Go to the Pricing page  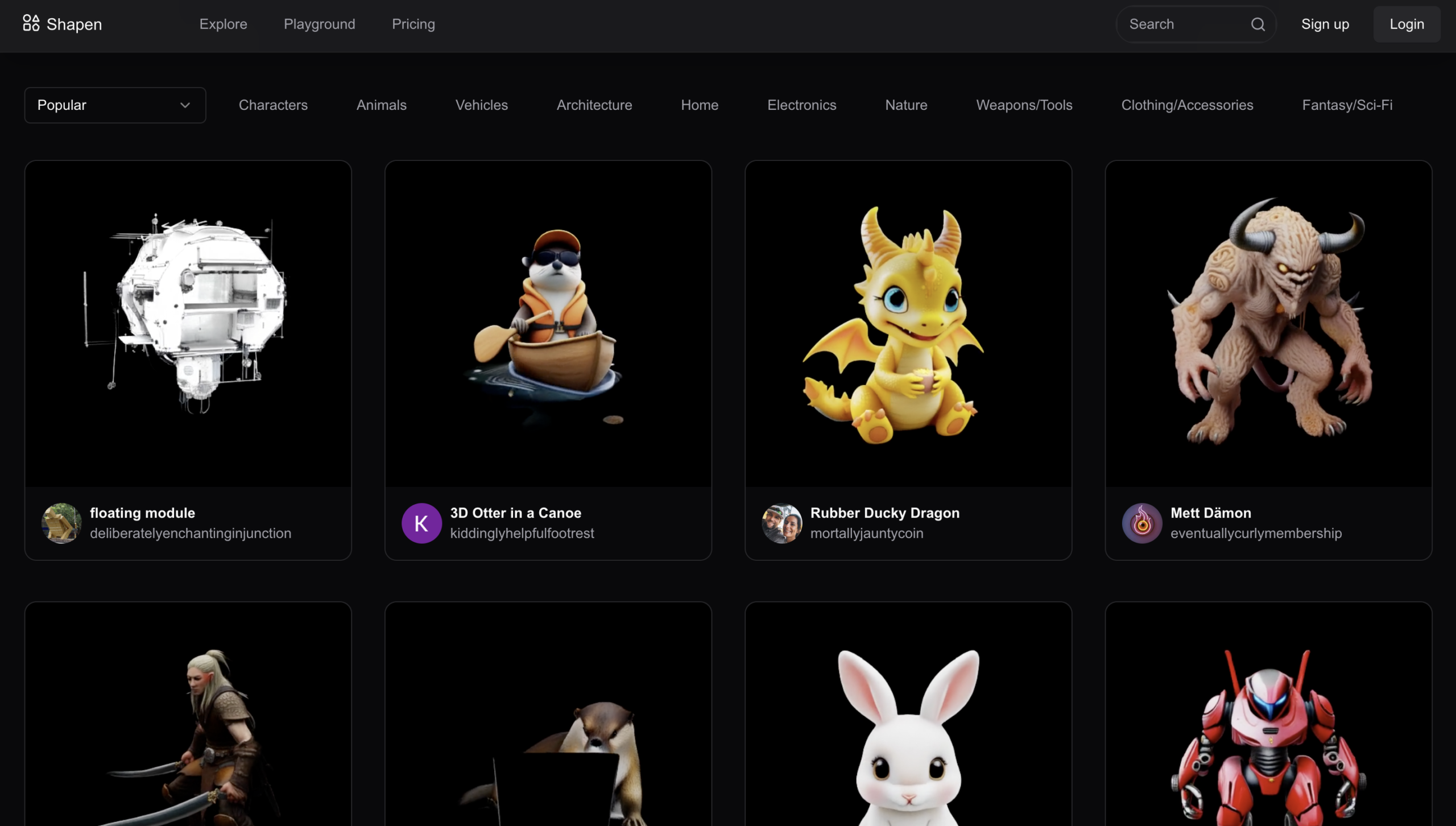tap(413, 24)
